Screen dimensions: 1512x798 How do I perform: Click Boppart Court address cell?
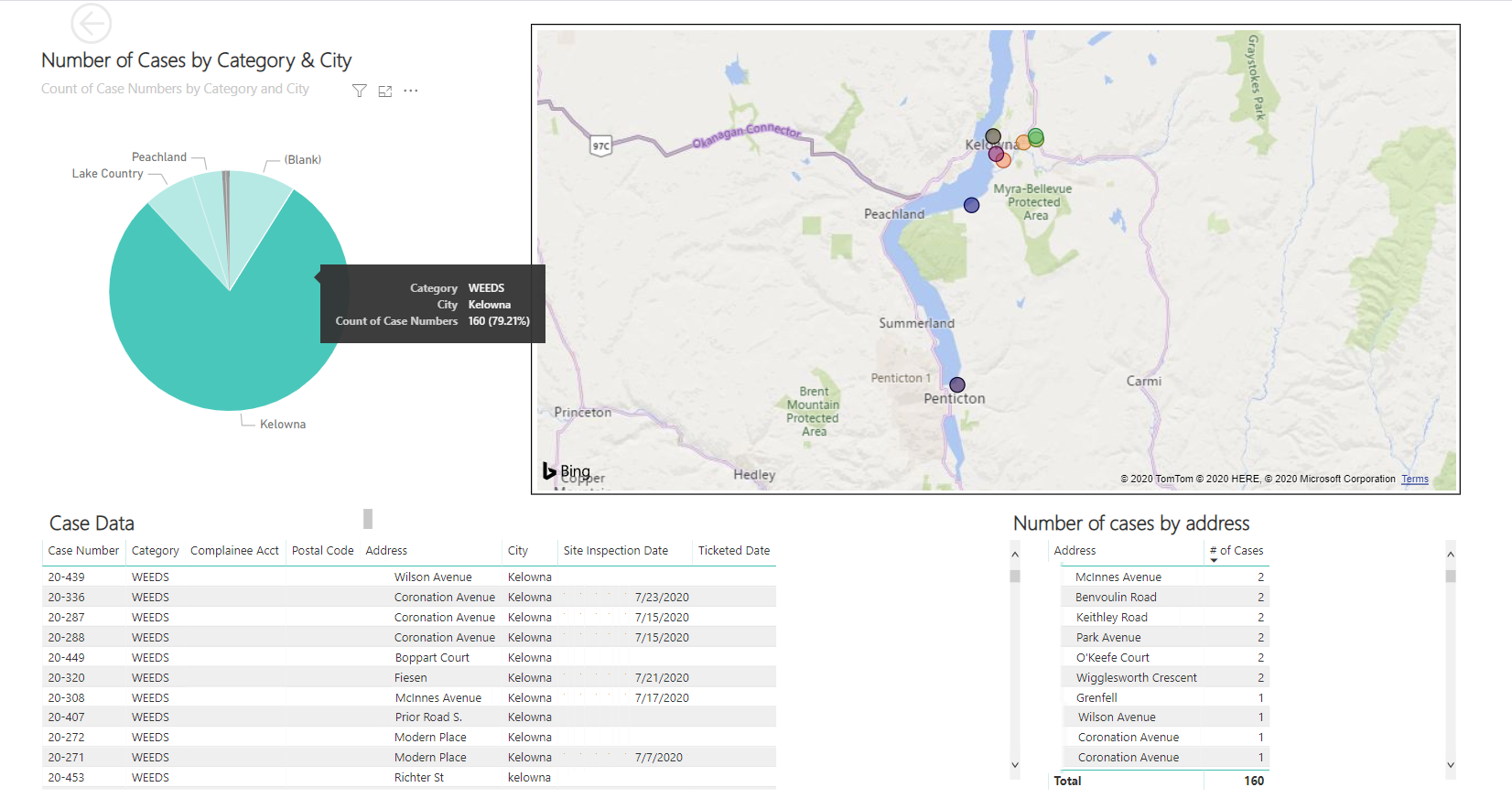(432, 658)
